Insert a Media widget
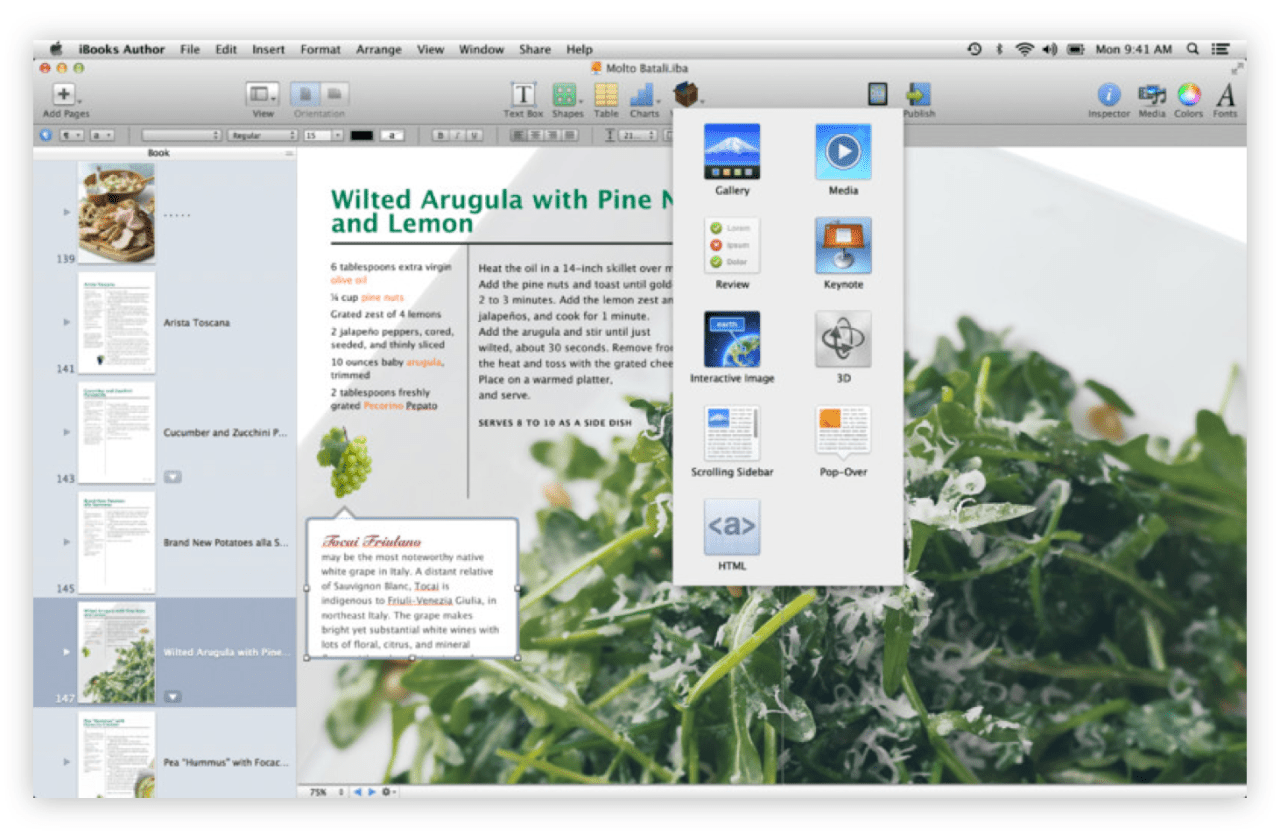 pyautogui.click(x=842, y=151)
